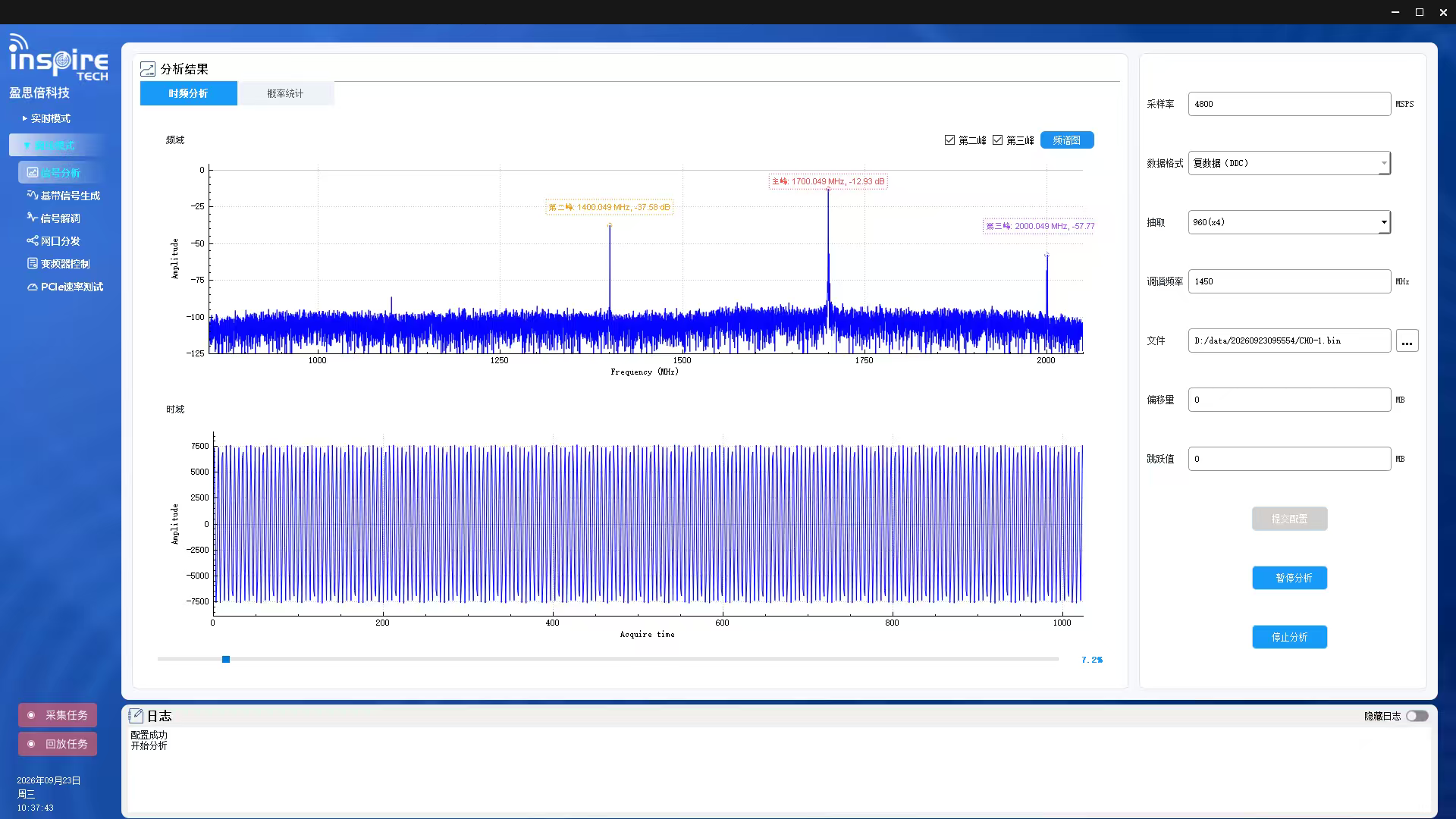Open 信号解调 via its pulse icon

(x=33, y=218)
